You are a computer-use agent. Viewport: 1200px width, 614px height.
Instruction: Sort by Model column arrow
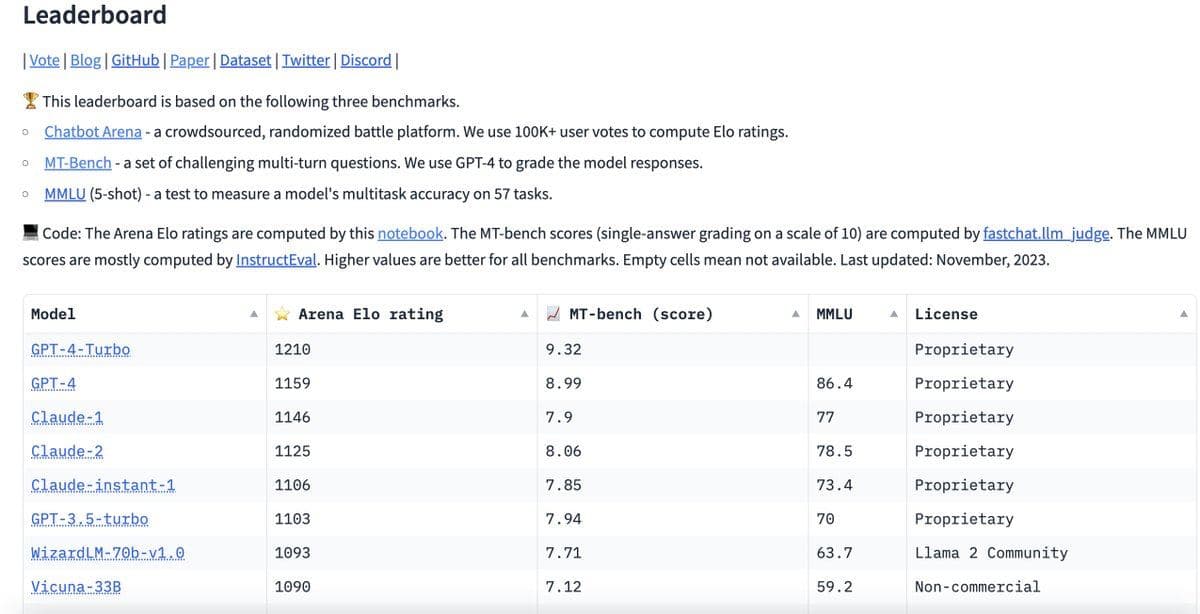[x=254, y=314]
